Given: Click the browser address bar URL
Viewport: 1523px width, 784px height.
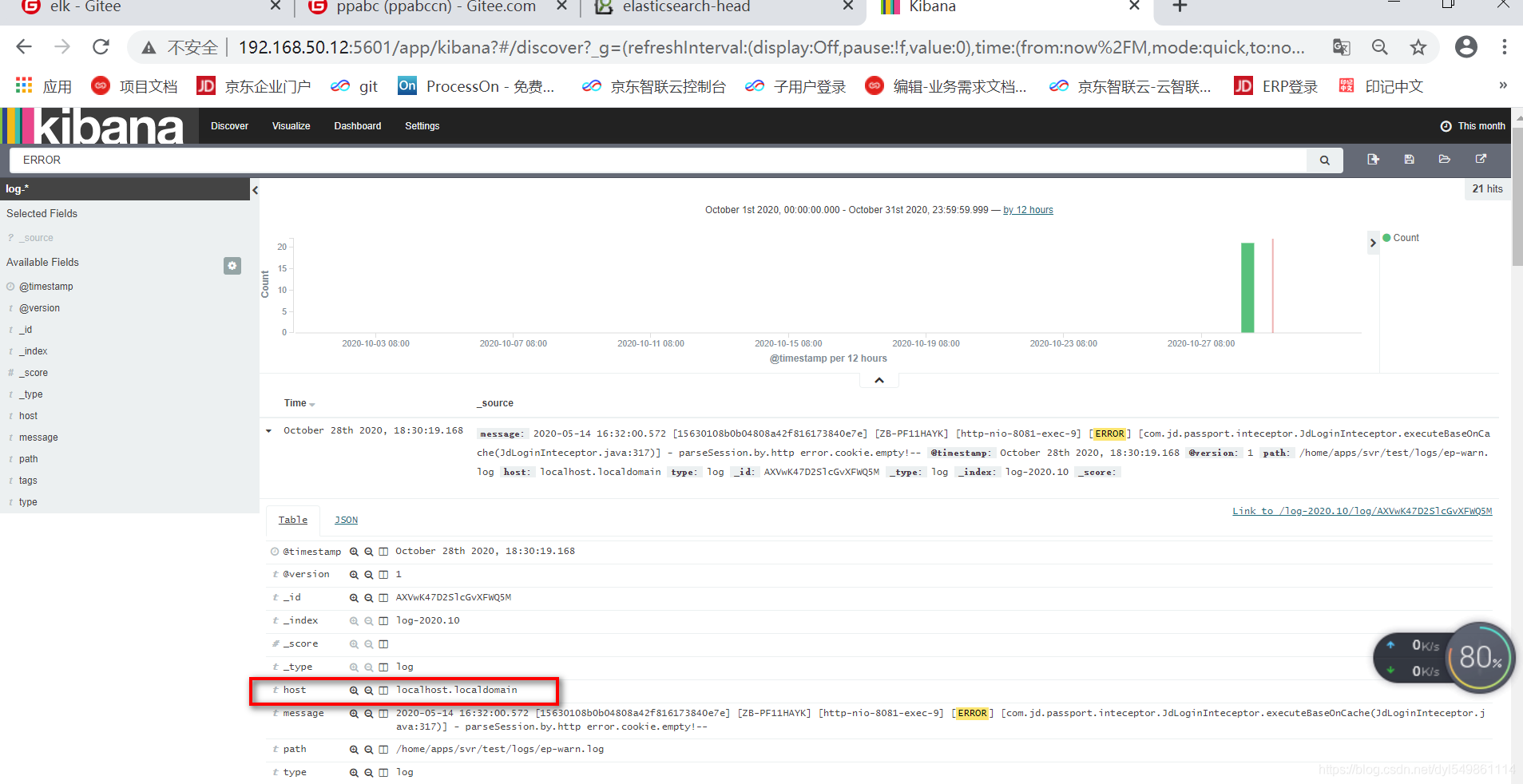Looking at the screenshot, I should coord(771,47).
